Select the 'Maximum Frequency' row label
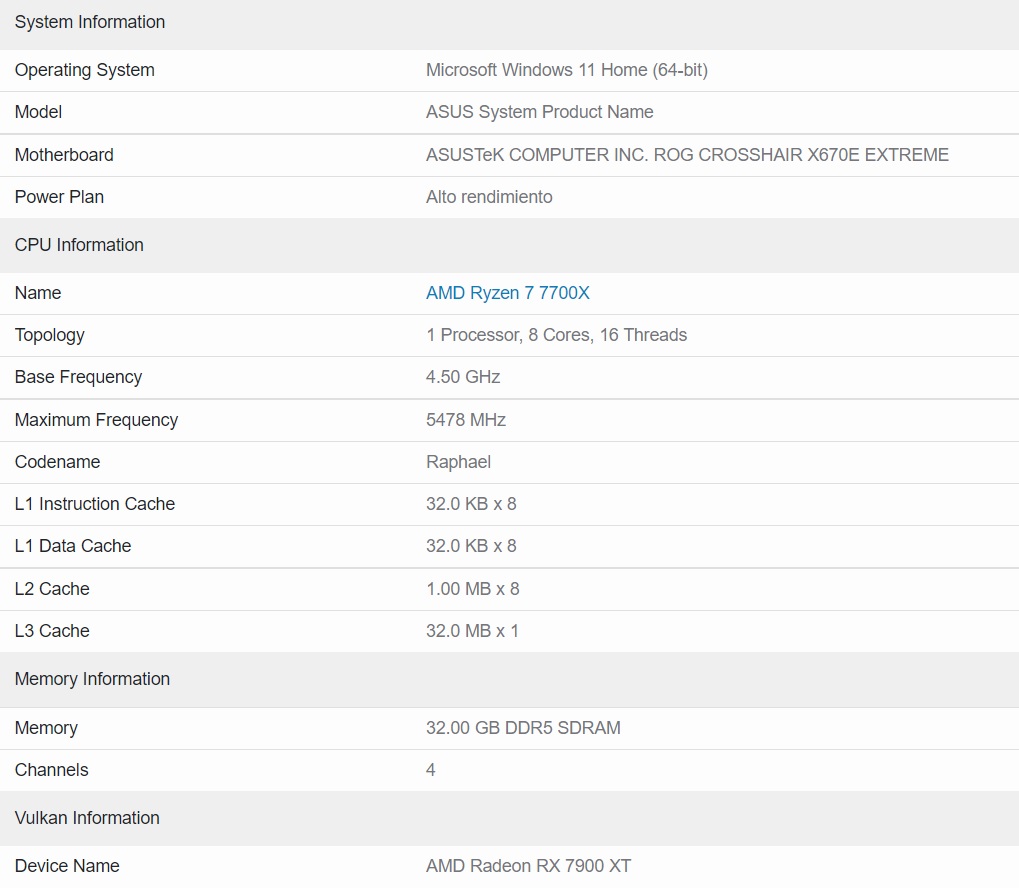 [96, 420]
